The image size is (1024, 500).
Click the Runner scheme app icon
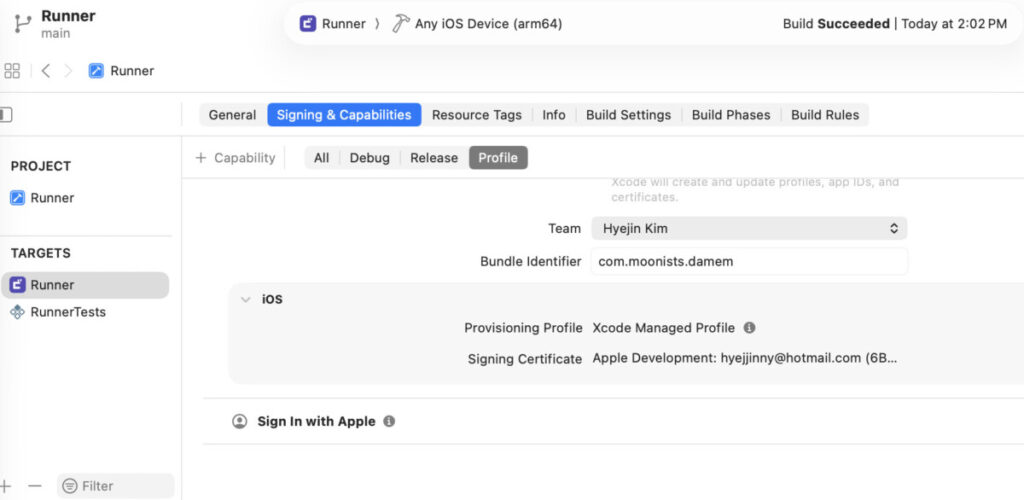point(308,24)
